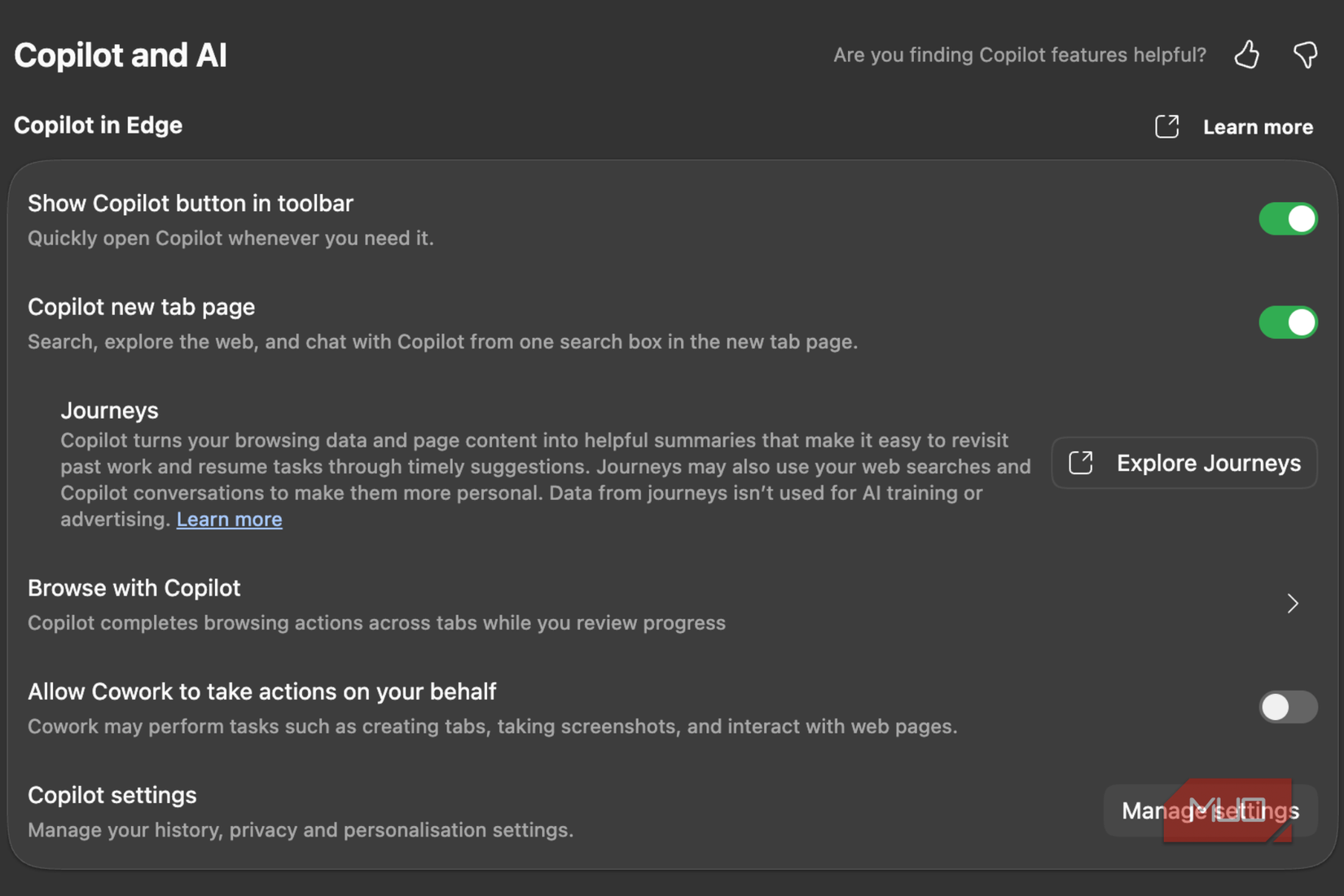
Task: Turn off Show Copilot button in toolbar
Action: click(1288, 218)
